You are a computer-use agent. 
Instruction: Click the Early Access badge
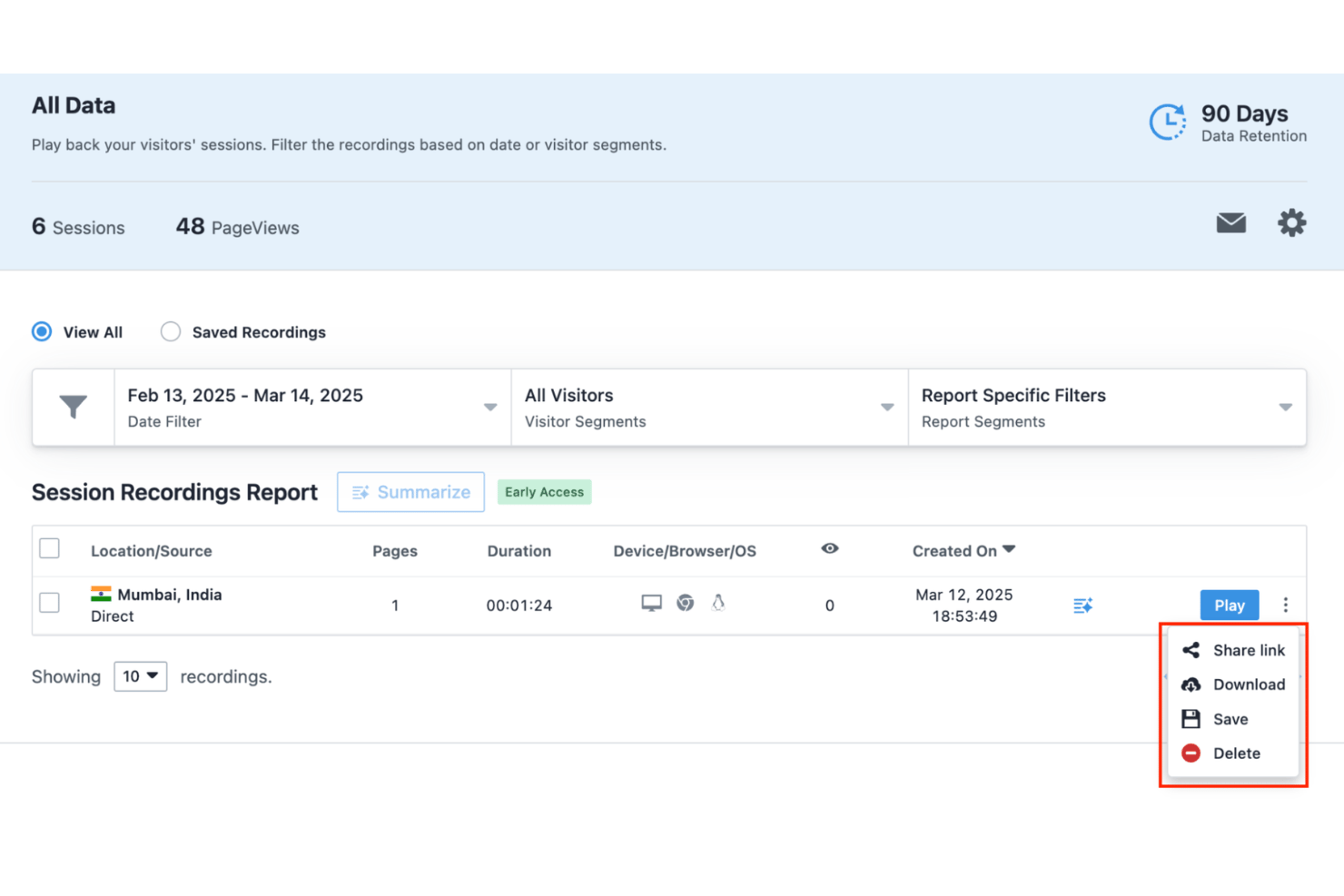point(544,492)
